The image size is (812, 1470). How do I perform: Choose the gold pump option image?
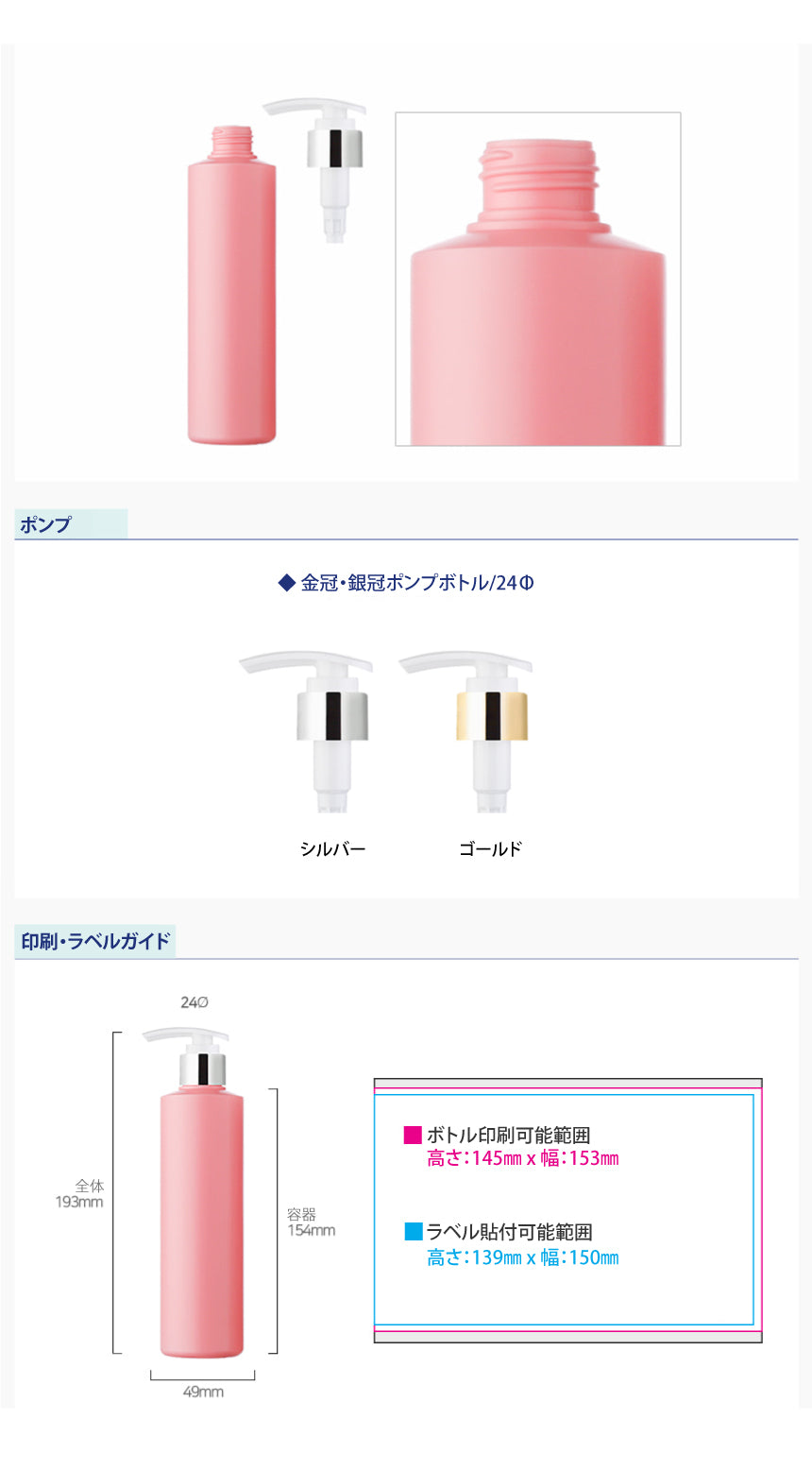(466, 730)
